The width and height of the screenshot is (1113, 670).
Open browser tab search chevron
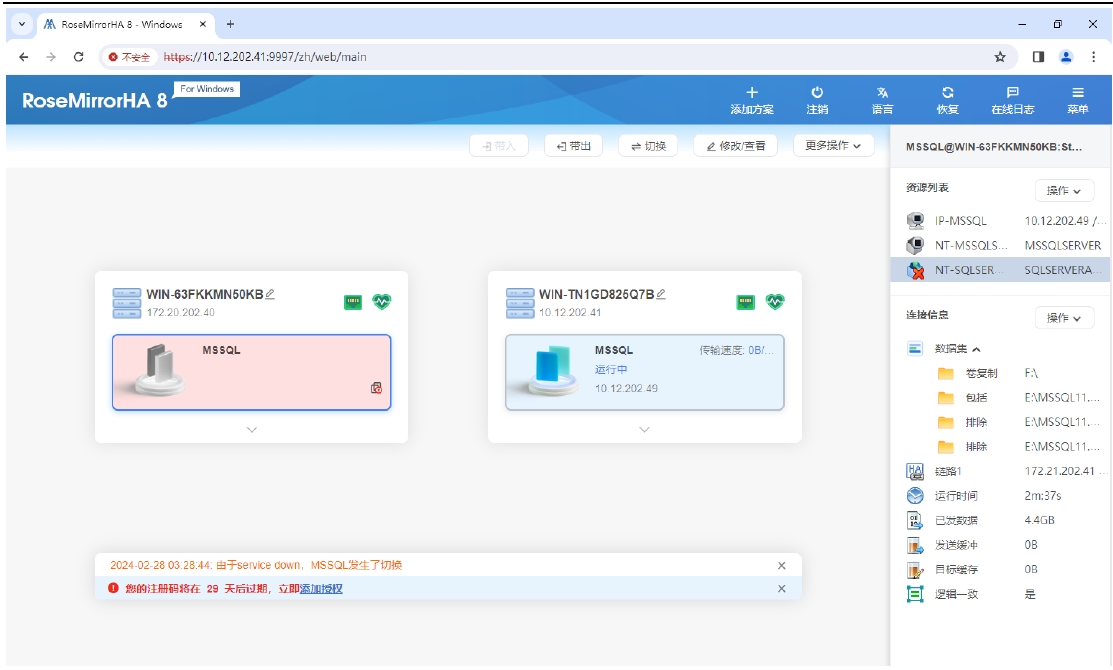click(22, 24)
